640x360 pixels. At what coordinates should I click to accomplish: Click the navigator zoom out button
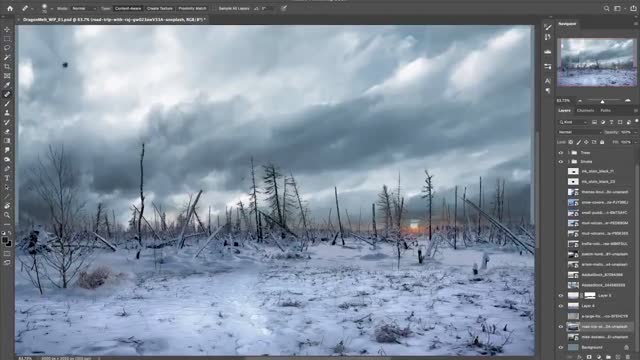580,100
